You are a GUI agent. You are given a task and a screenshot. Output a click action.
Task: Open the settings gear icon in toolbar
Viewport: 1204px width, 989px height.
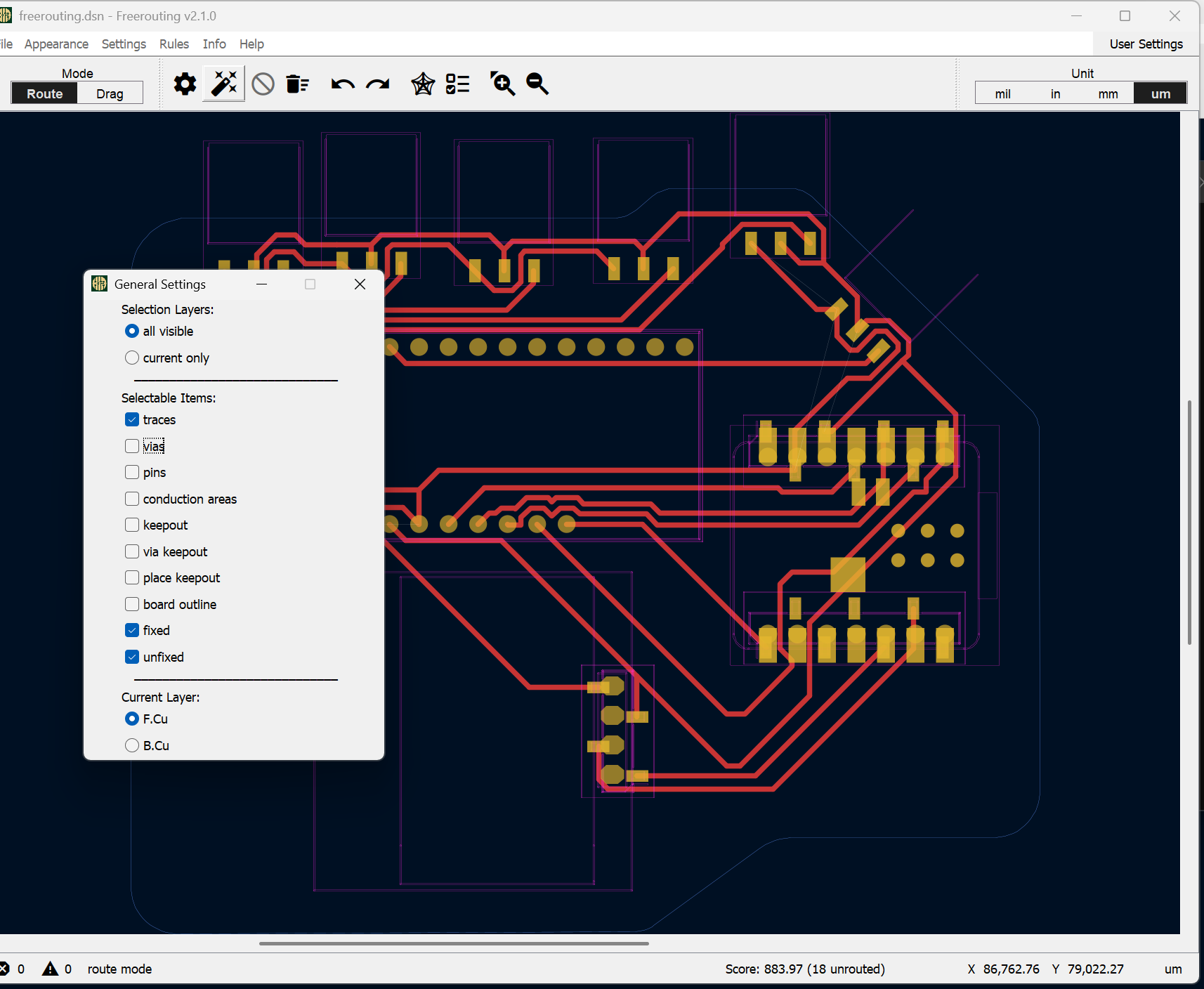185,84
